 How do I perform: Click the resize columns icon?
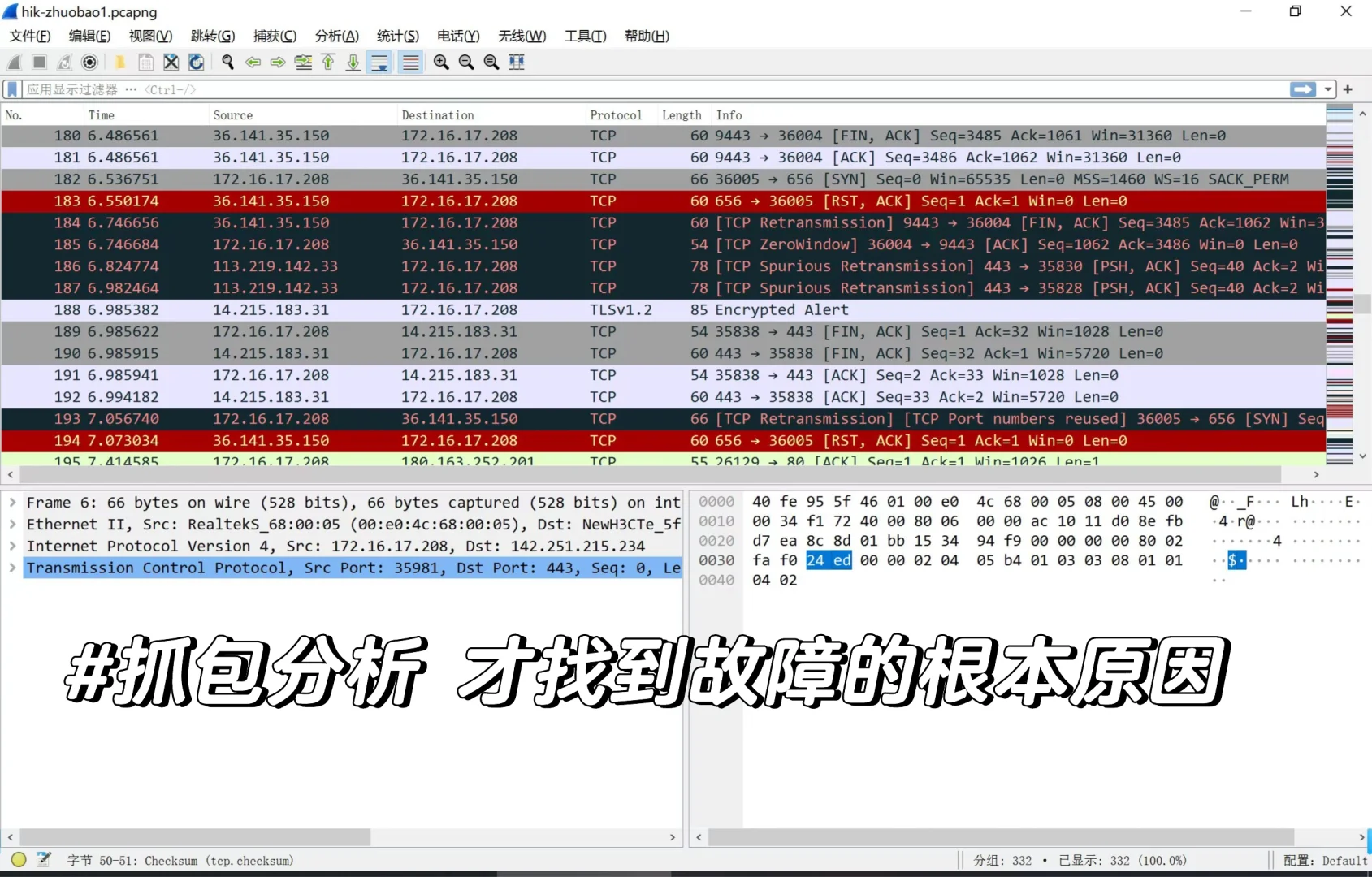tap(517, 63)
